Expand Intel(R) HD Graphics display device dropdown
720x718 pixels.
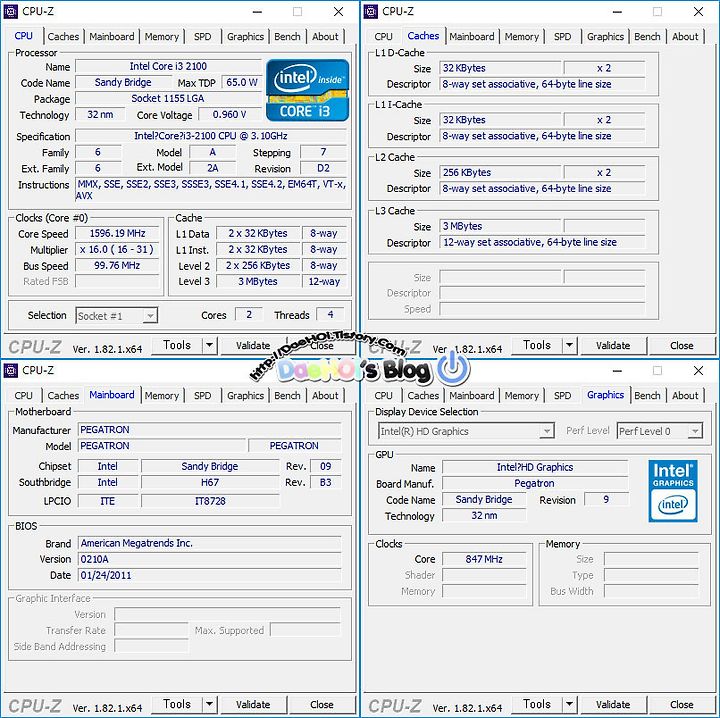(547, 431)
